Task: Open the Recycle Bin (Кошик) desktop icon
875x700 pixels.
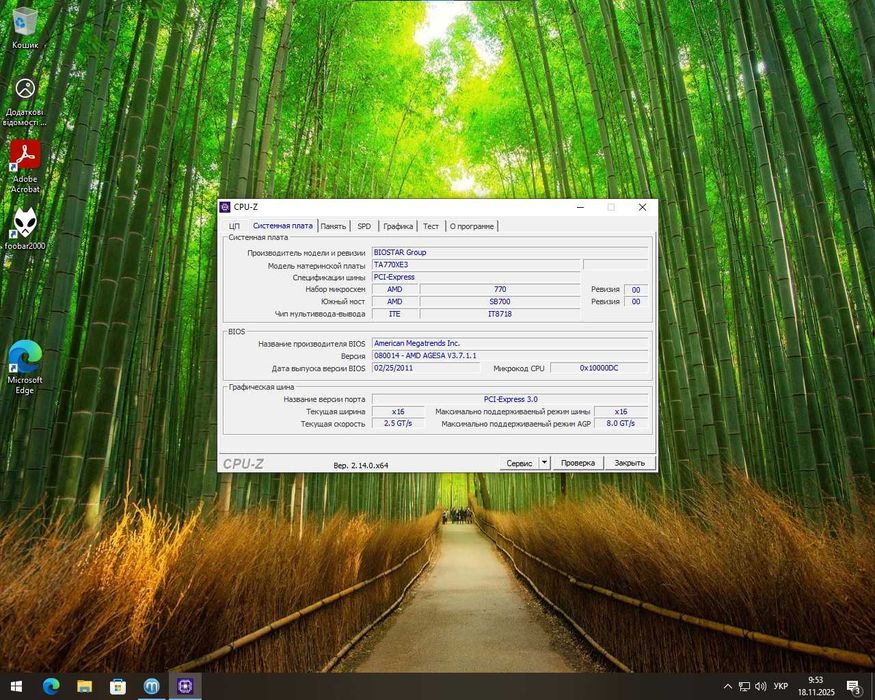Action: point(25,28)
